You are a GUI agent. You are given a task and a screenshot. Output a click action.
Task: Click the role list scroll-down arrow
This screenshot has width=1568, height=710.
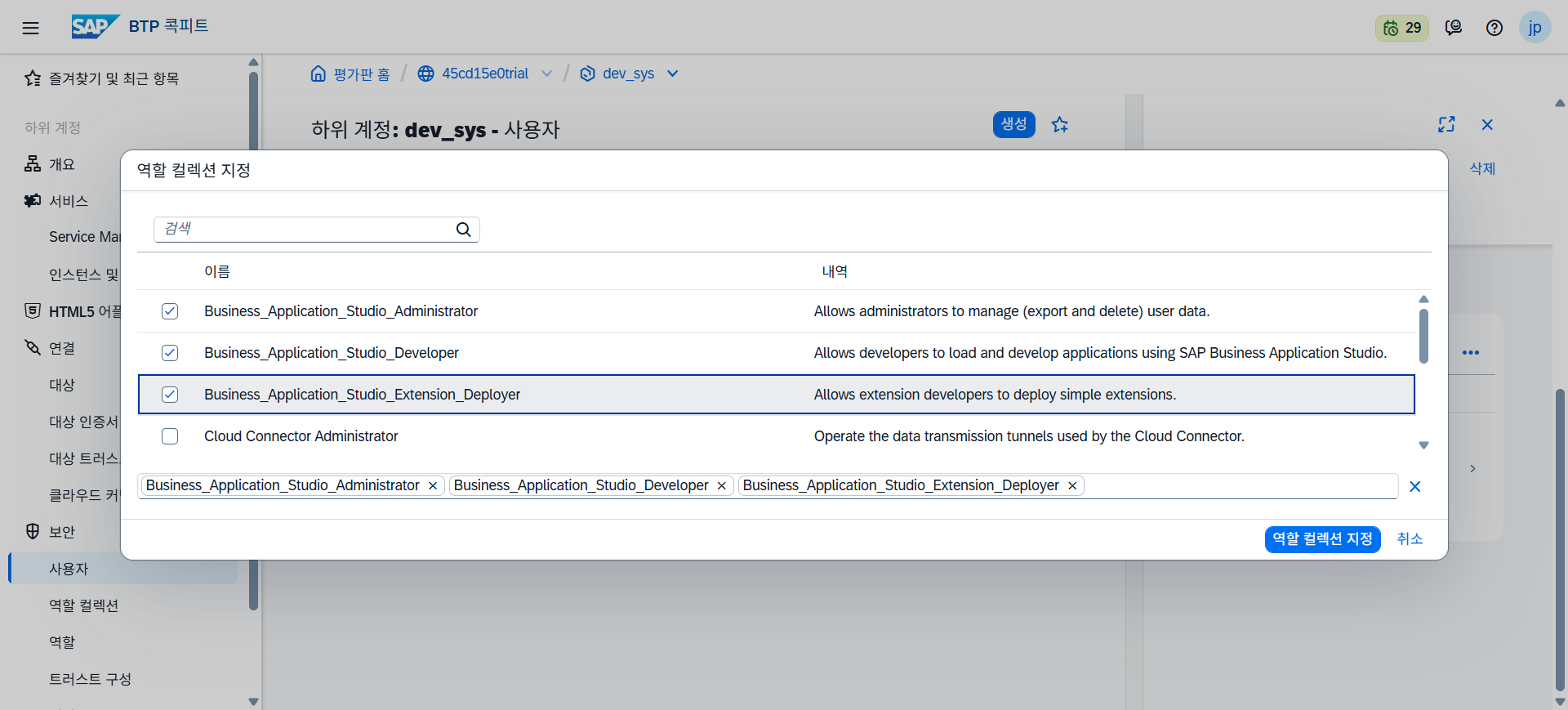1423,445
